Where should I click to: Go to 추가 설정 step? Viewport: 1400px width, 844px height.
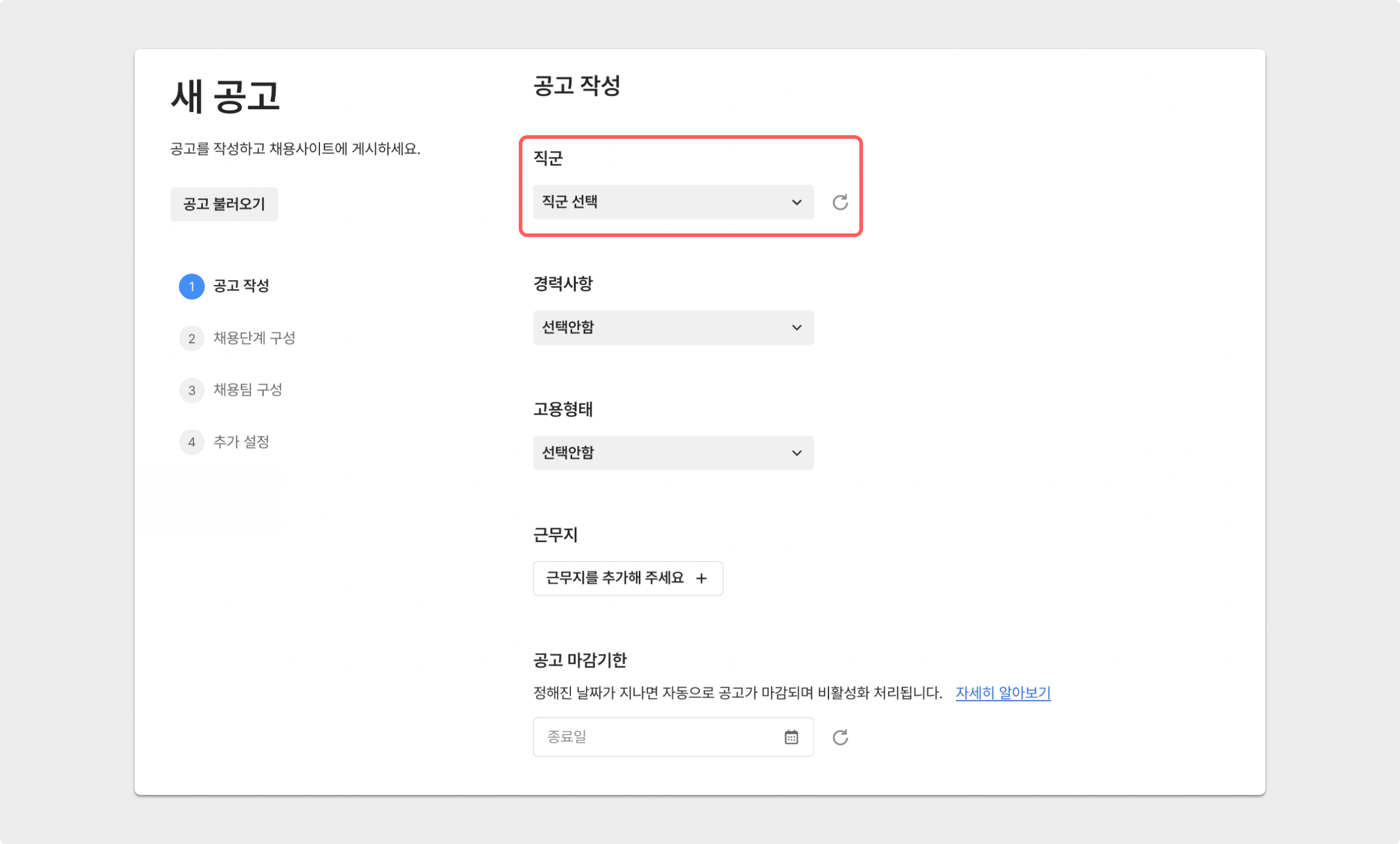click(x=241, y=442)
